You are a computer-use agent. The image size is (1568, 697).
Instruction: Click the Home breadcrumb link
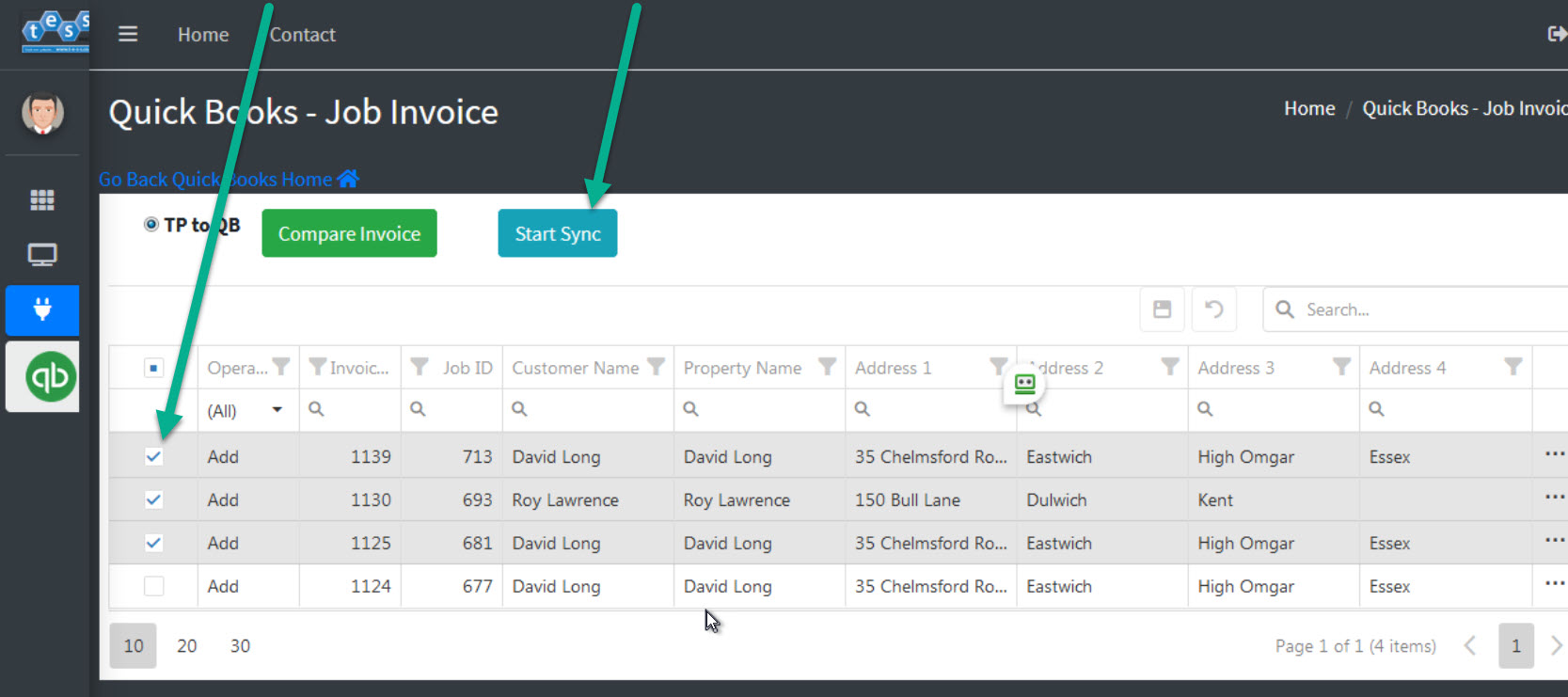tap(1309, 108)
